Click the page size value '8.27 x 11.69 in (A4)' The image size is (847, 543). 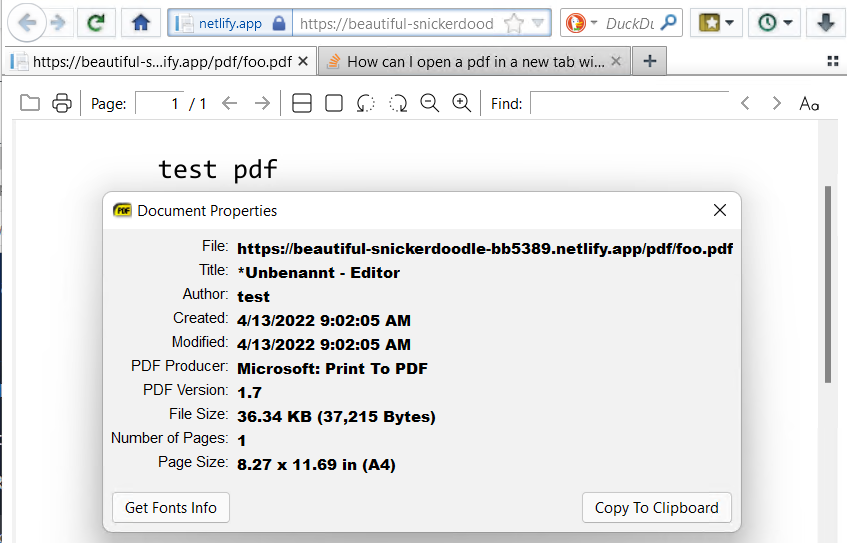point(316,465)
